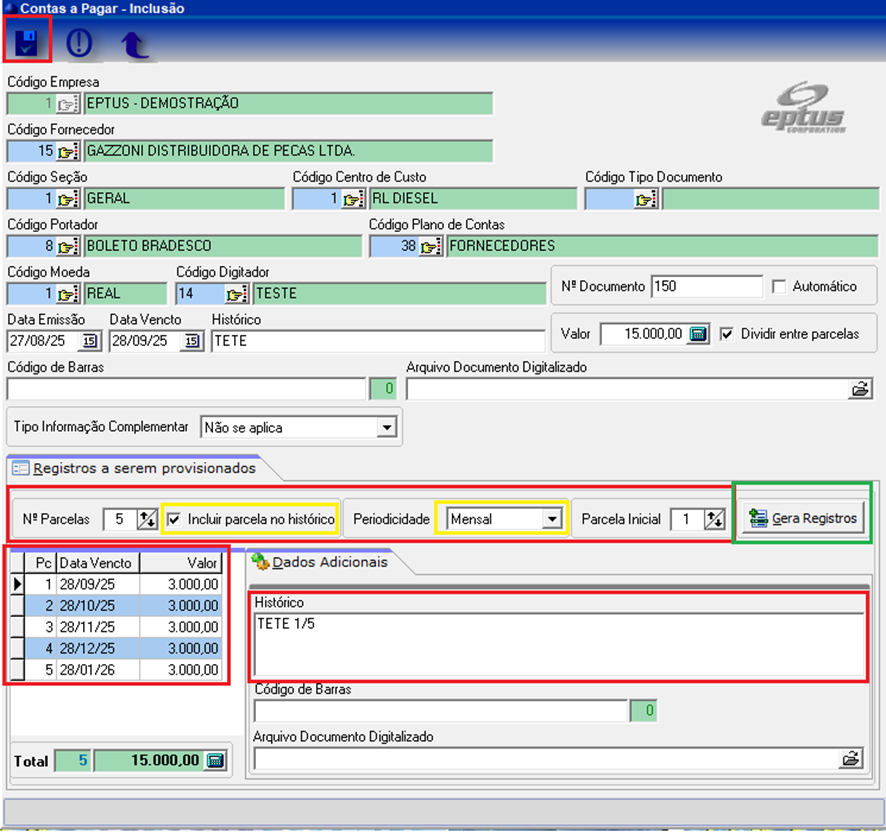Screen dimensions: 886x833
Task: Uncheck Incluir parcela no histórico
Action: point(175,519)
